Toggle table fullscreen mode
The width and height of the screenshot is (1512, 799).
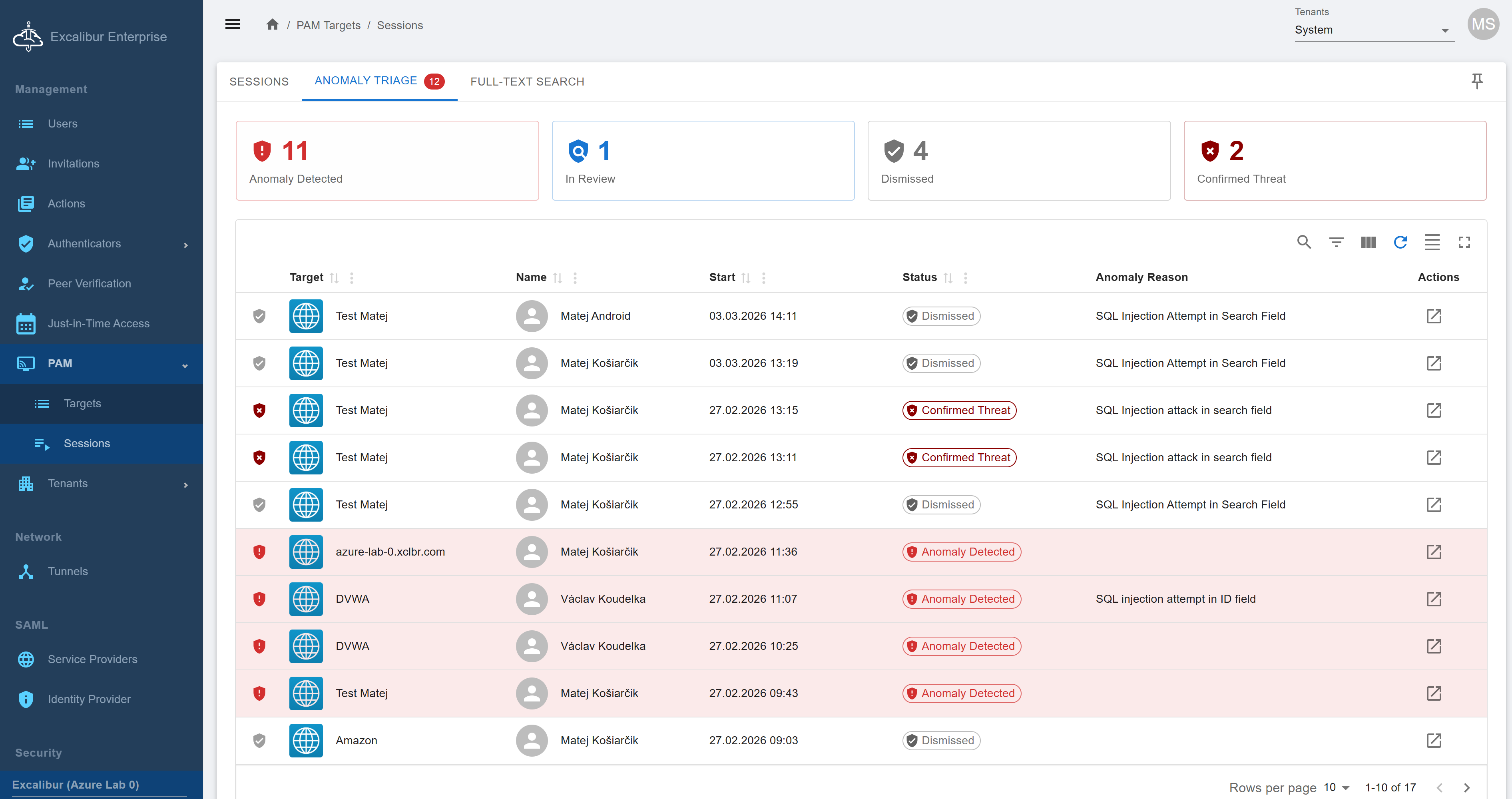coord(1464,242)
